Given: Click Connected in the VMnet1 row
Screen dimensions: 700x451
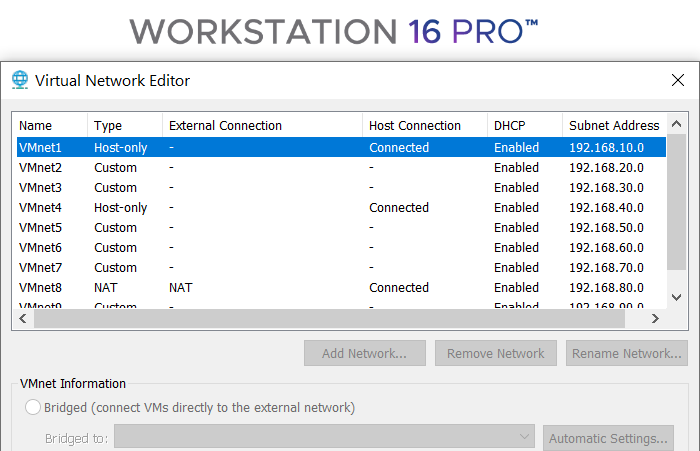Looking at the screenshot, I should tap(399, 148).
